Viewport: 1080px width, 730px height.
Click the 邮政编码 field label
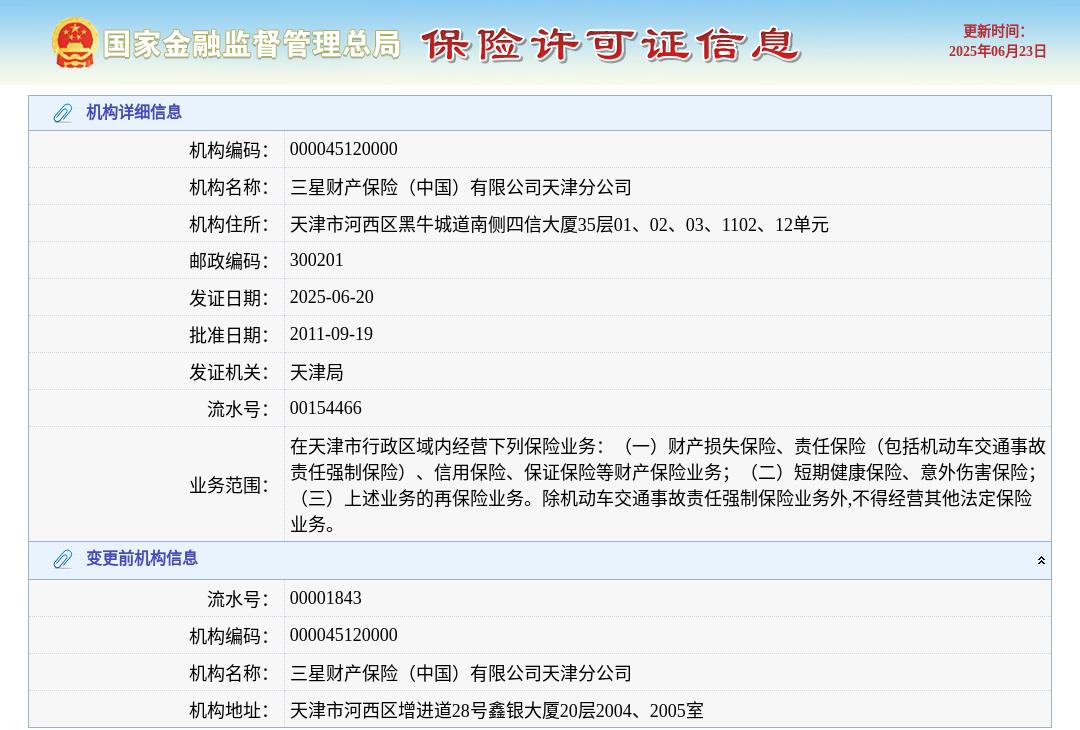[229, 261]
